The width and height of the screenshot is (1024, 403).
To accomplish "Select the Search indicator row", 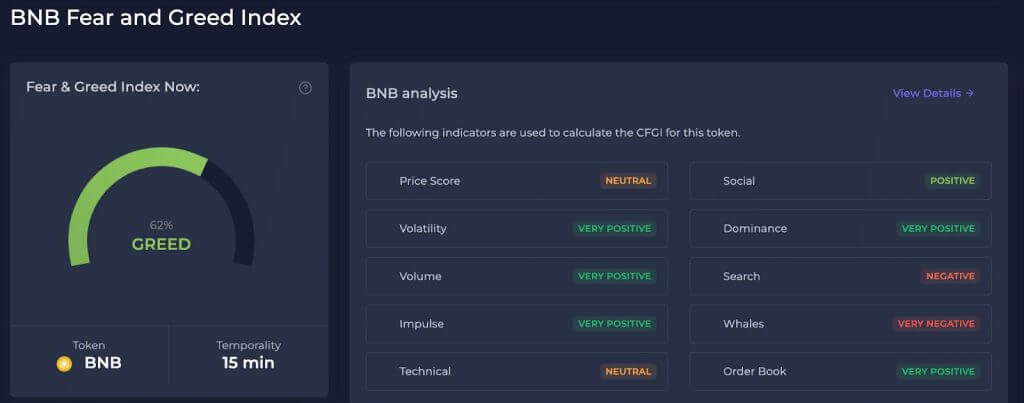I will pyautogui.click(x=840, y=276).
